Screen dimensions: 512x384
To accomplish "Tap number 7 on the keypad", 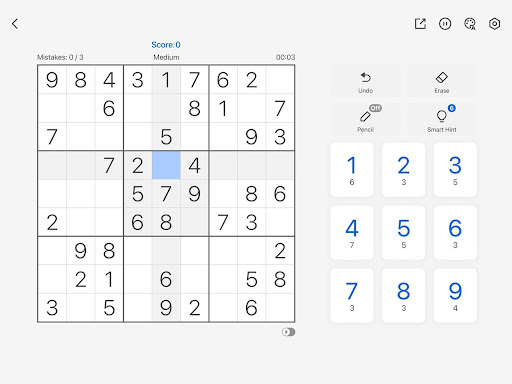I will tap(352, 296).
